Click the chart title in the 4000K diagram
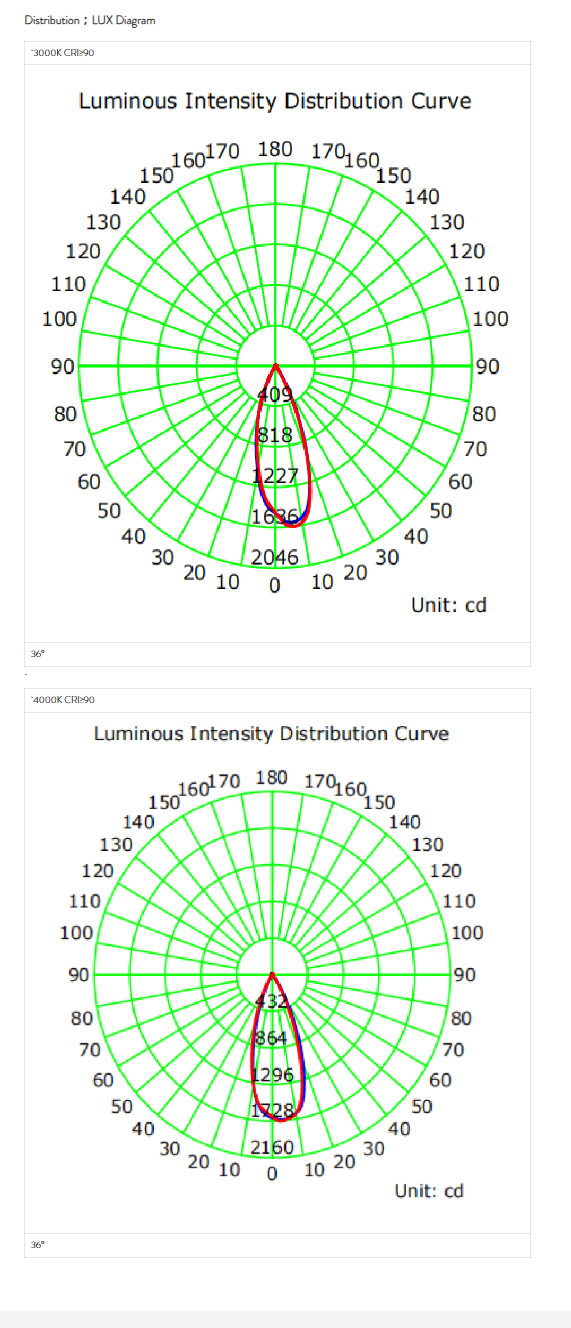571x1328 pixels. (272, 733)
